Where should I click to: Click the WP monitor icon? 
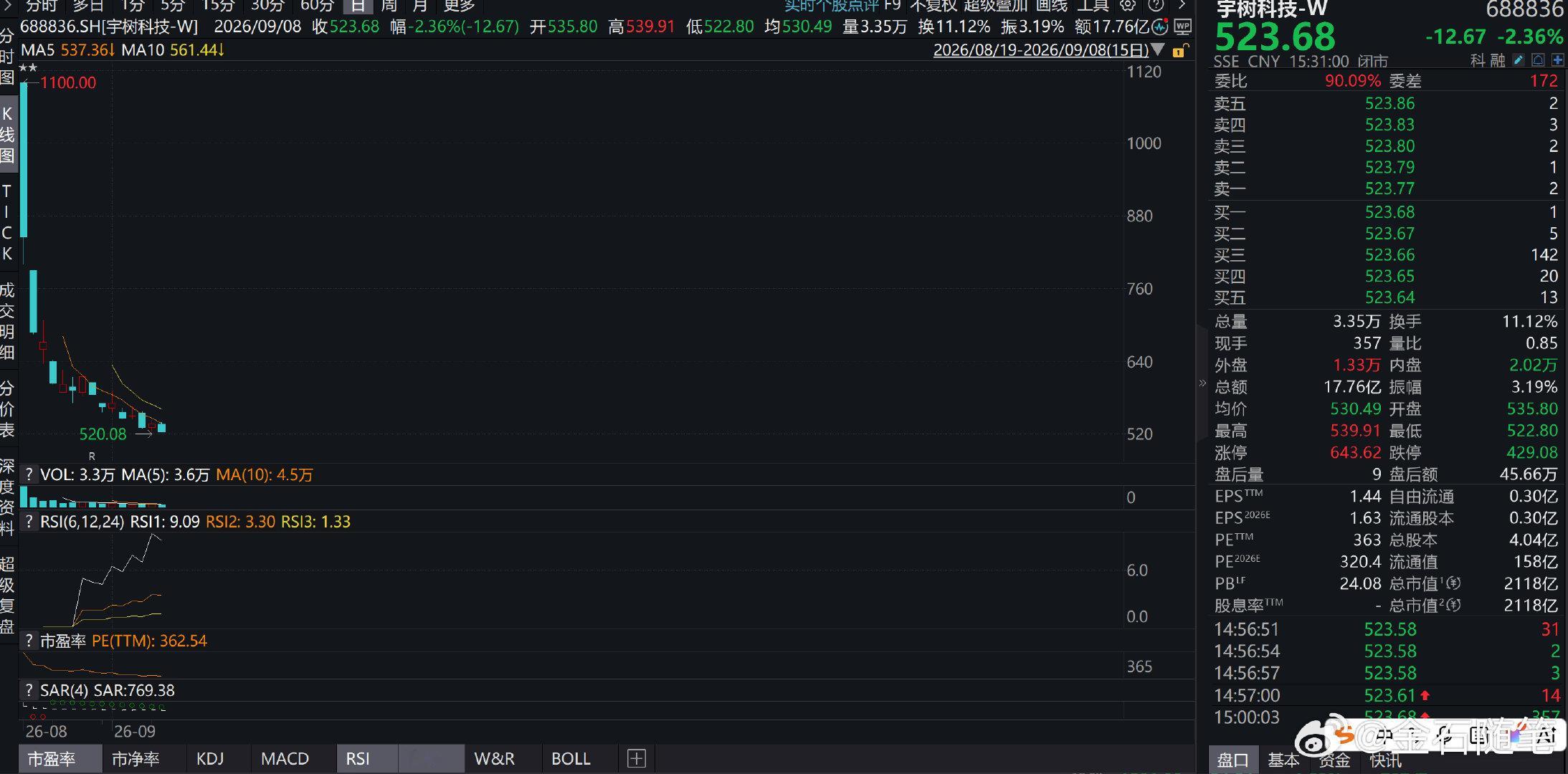(1182, 27)
